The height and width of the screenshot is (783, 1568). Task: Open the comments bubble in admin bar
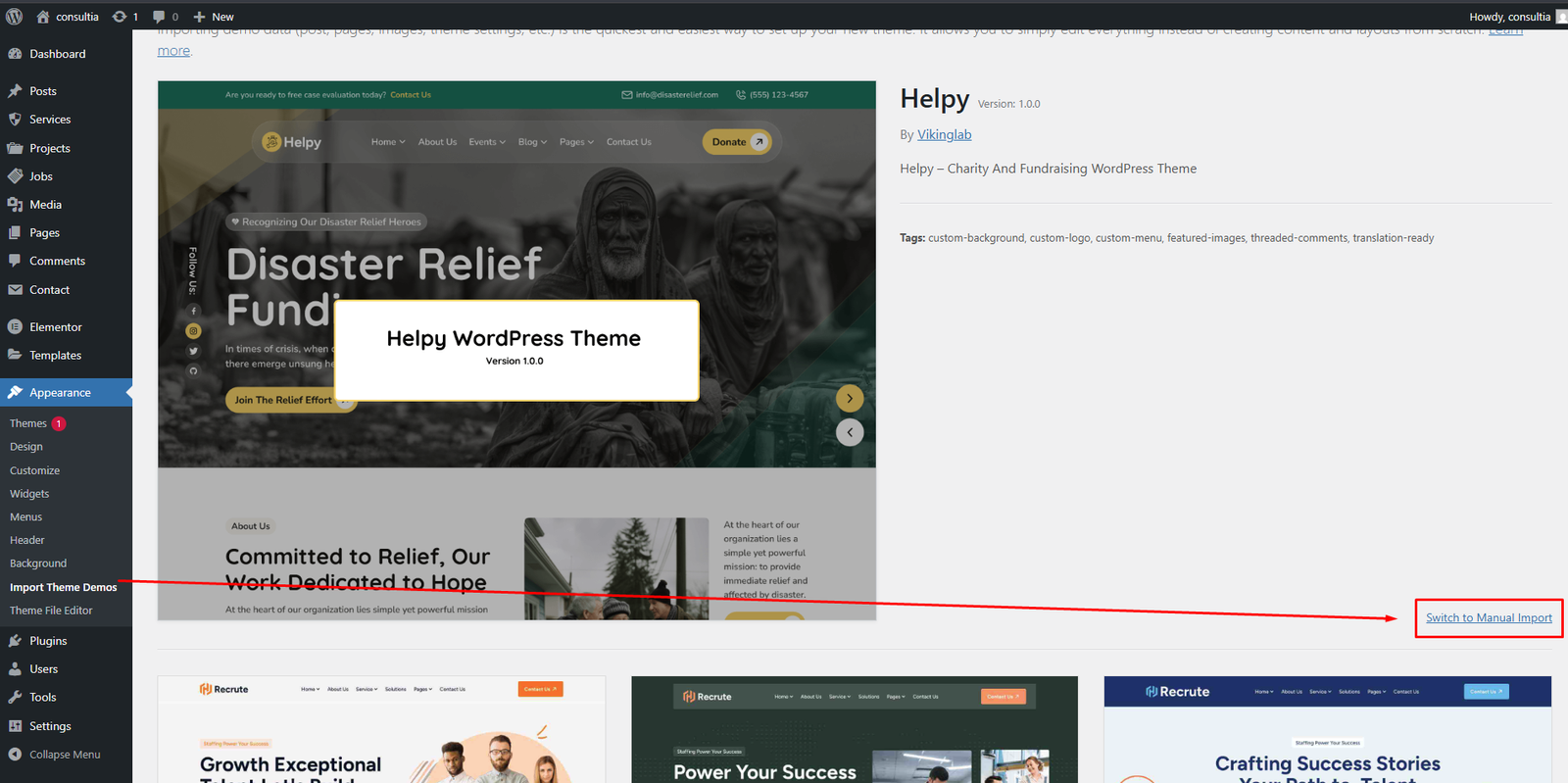pyautogui.click(x=166, y=17)
